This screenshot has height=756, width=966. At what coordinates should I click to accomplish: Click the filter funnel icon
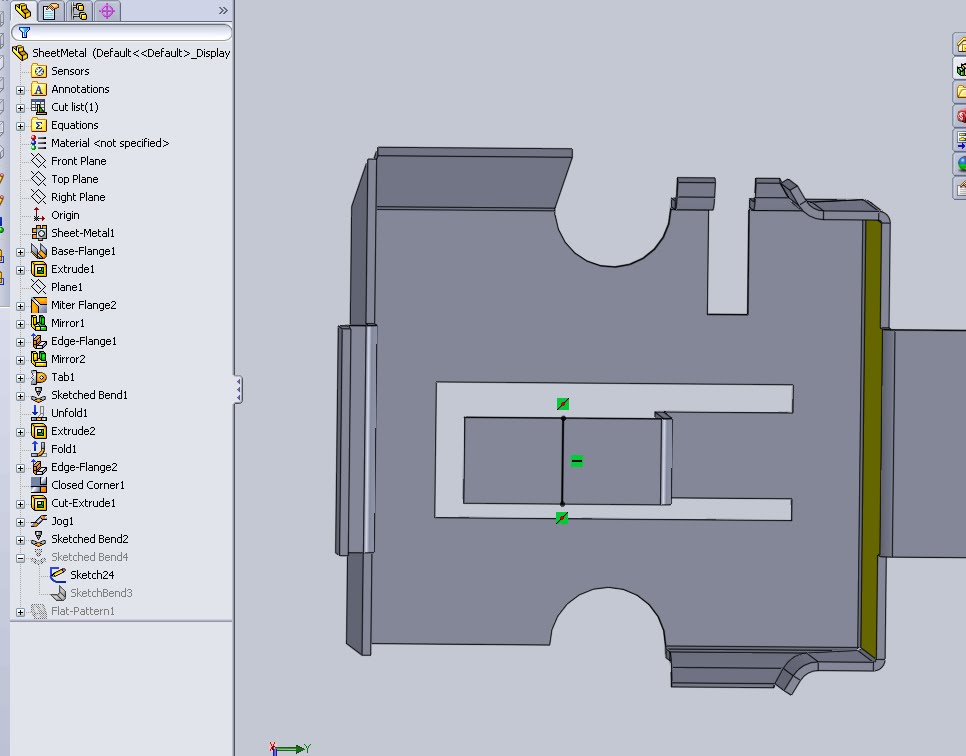24,32
